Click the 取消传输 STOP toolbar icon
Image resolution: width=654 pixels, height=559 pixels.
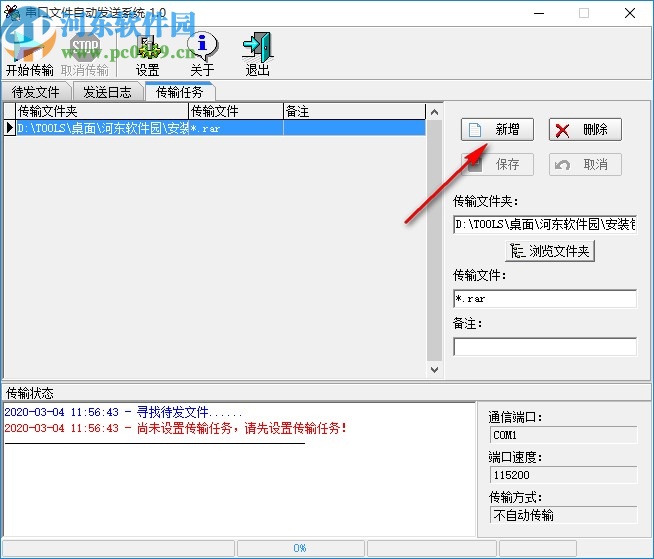coord(85,54)
